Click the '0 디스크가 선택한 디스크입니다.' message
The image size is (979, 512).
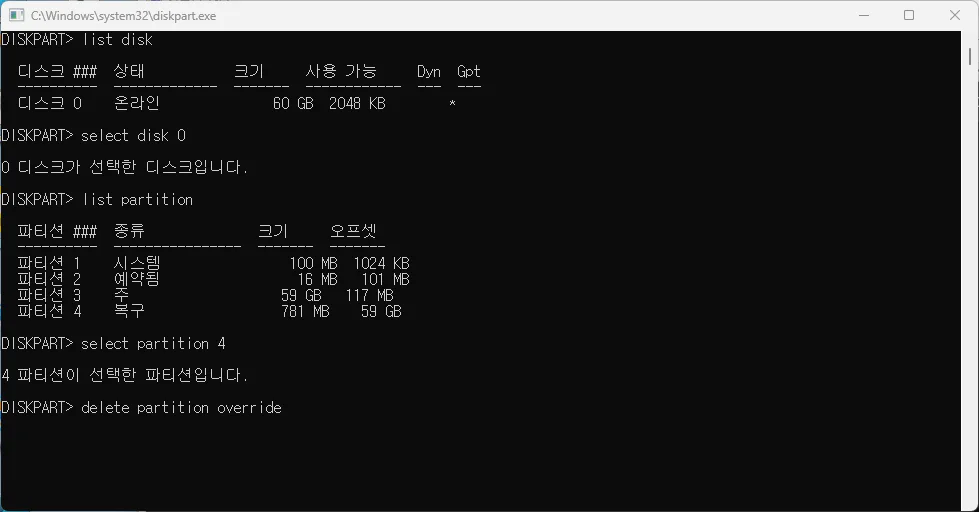124,167
